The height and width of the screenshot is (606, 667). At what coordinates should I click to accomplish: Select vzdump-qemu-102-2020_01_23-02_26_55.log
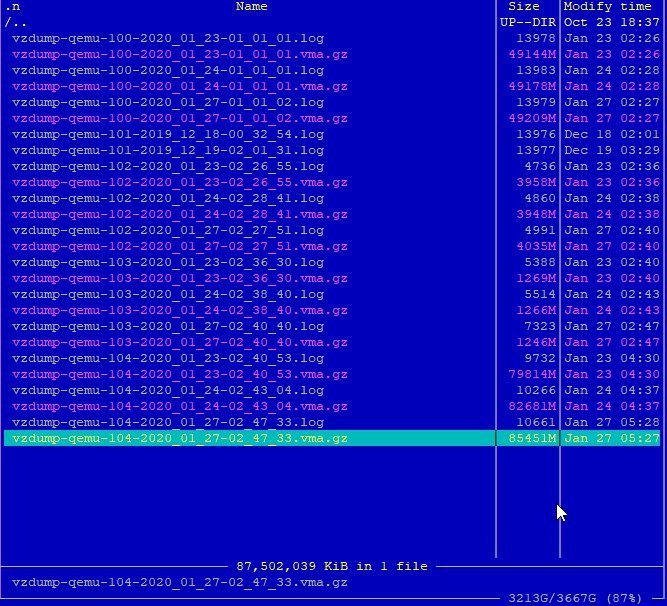[168, 166]
